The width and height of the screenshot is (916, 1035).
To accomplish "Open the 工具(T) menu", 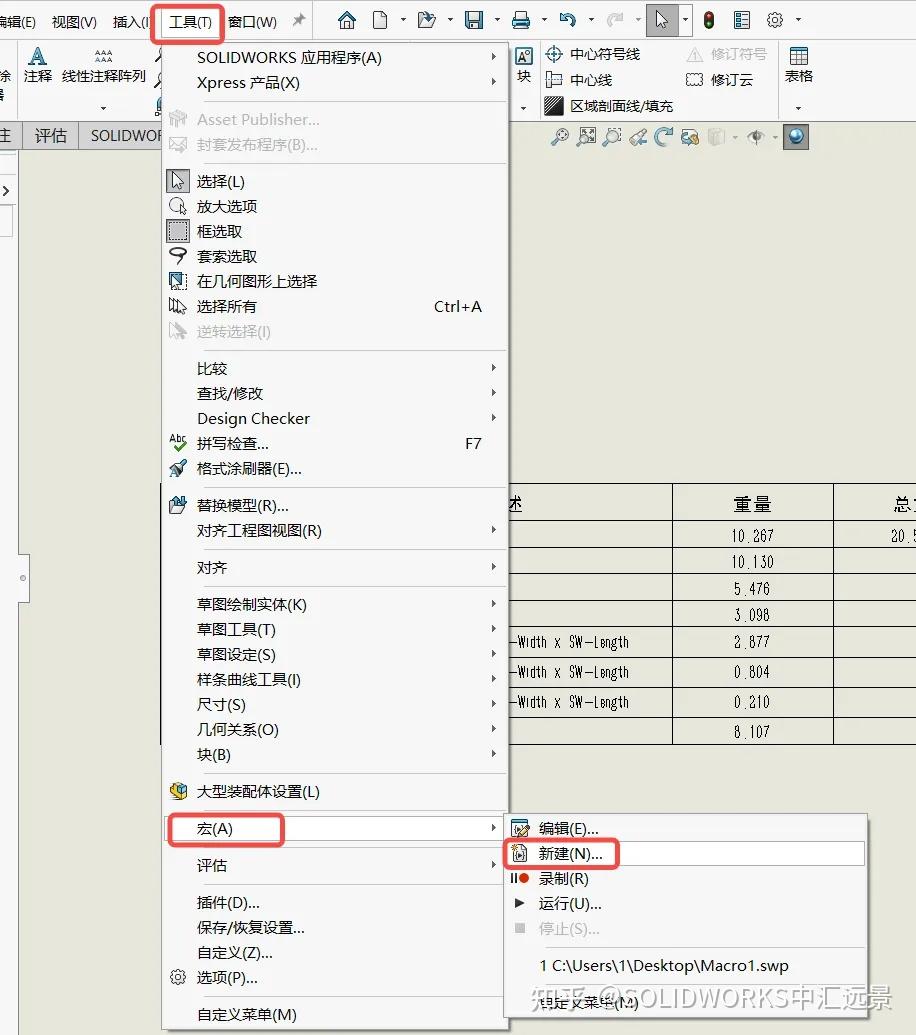I will (x=190, y=22).
